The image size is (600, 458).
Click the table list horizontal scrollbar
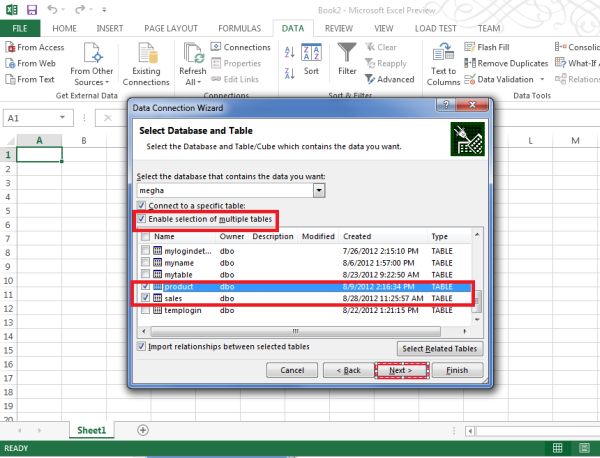[x=295, y=331]
